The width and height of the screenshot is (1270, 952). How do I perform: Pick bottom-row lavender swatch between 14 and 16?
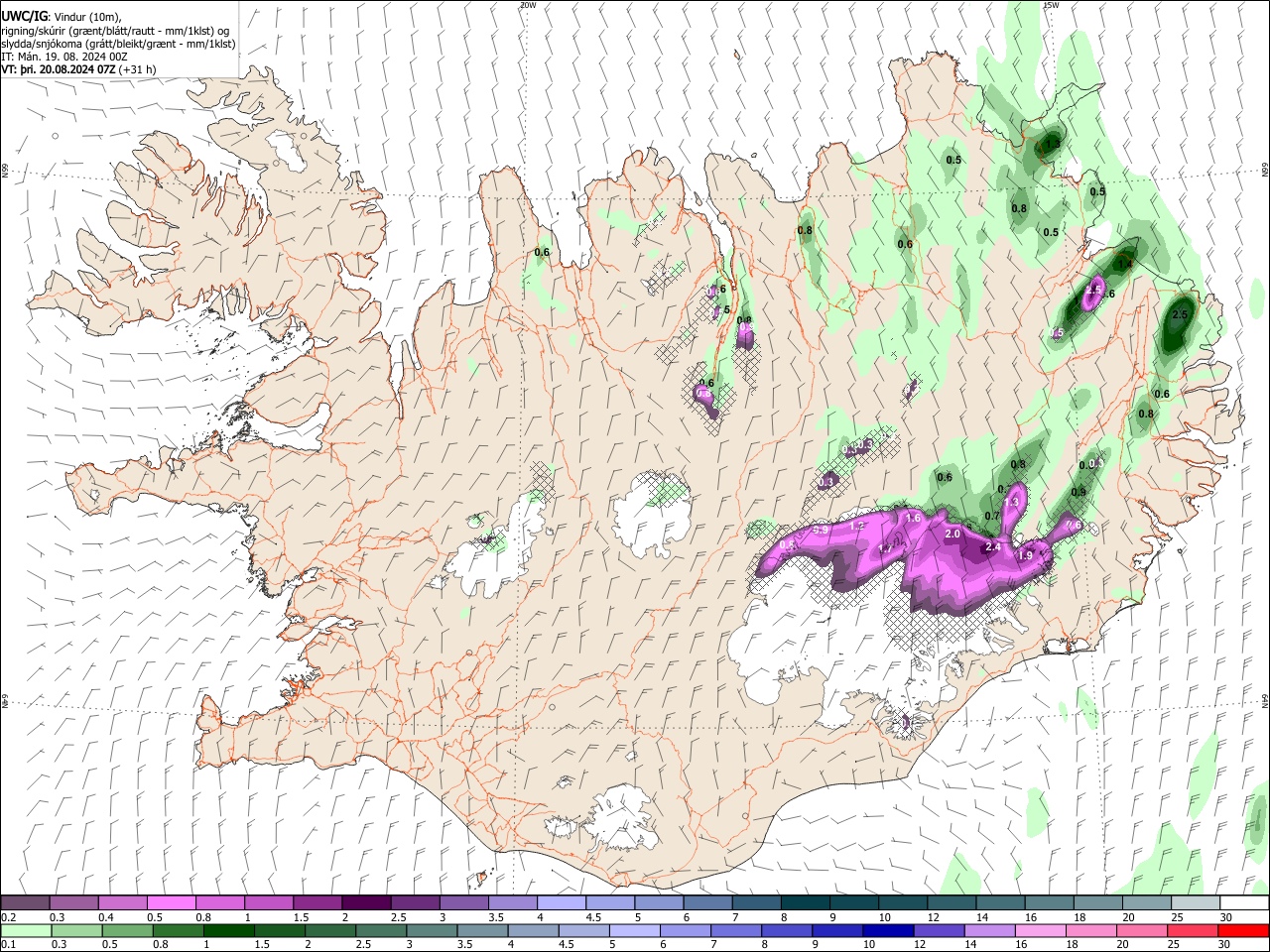click(x=989, y=930)
